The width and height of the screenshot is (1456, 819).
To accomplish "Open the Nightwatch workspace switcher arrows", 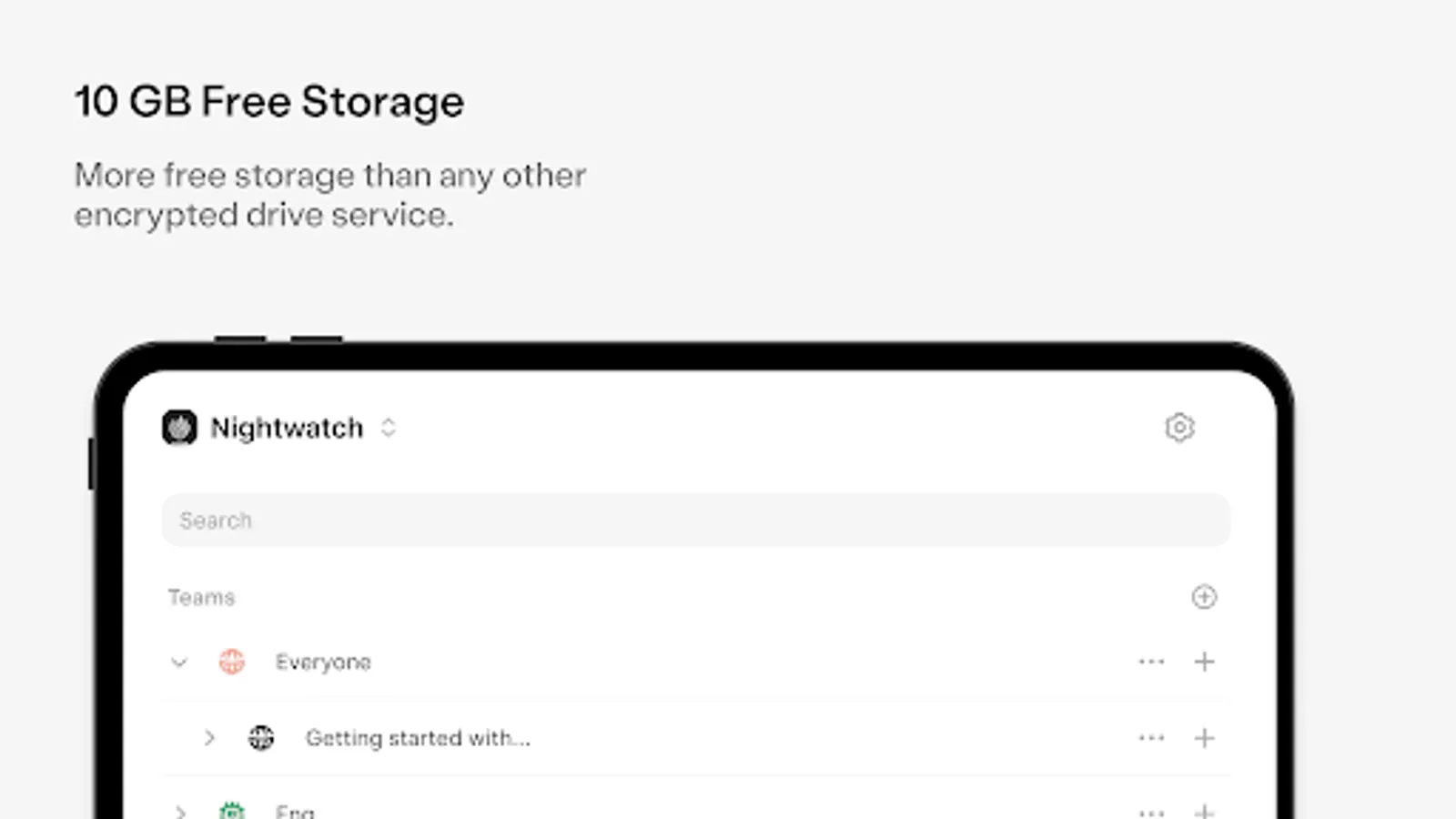I will click(389, 428).
